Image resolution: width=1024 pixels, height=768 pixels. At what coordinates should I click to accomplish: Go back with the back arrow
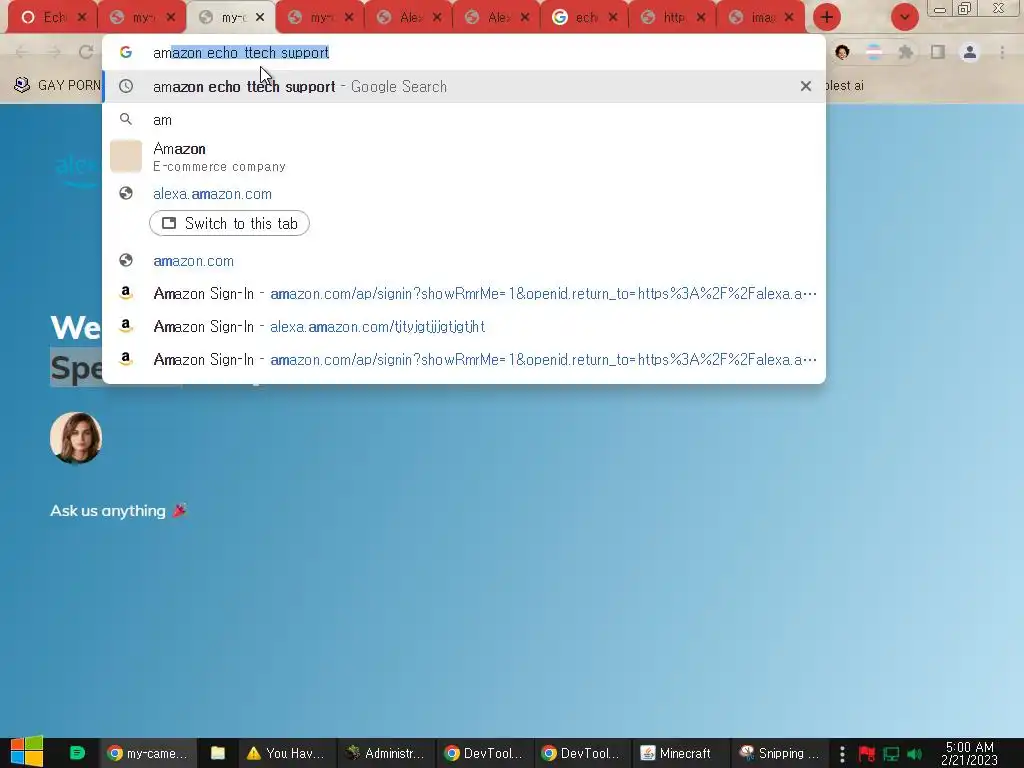click(x=22, y=52)
